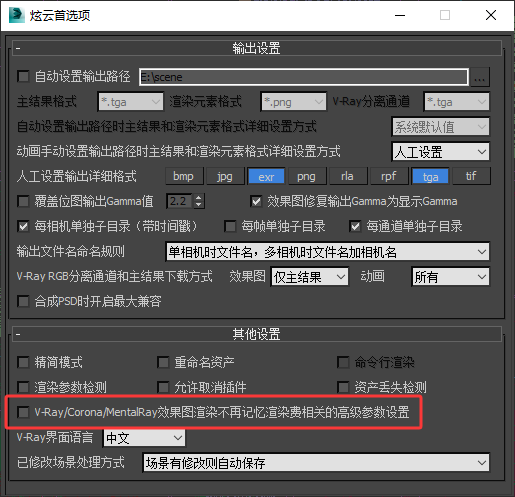Collapse the 其他设置 rollout header
Screen dimensions: 515x497
pyautogui.click(x=257, y=334)
